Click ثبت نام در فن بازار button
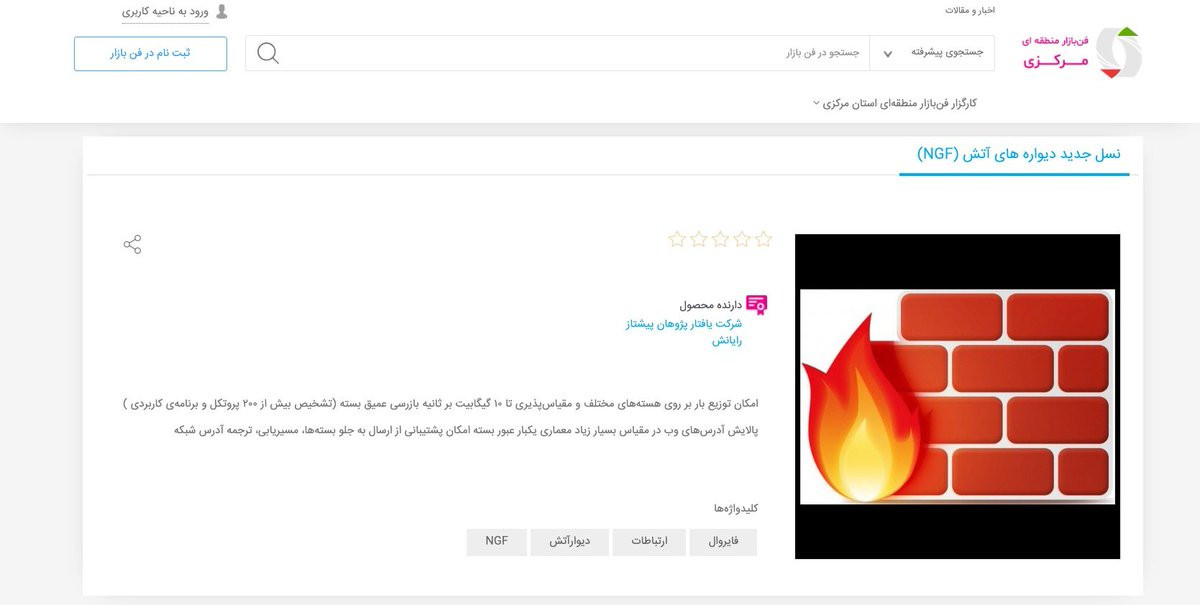The height and width of the screenshot is (605, 1200). [x=151, y=53]
